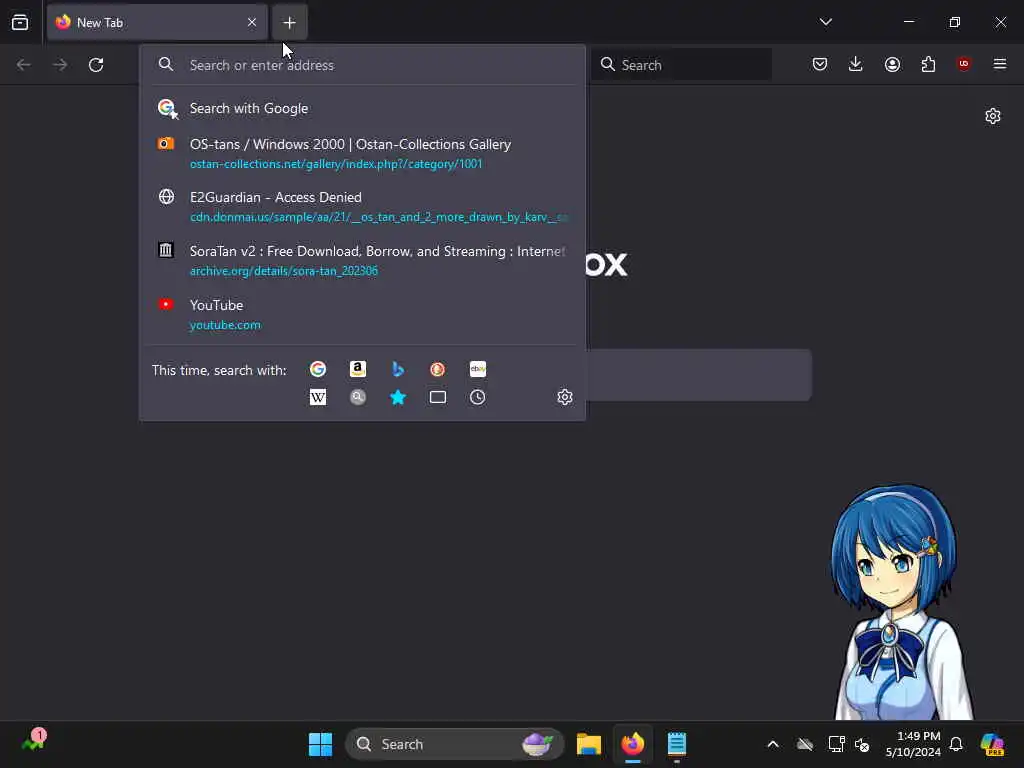Search this time with DuckDuckGo icon
This screenshot has height=768, width=1024.
click(x=438, y=370)
